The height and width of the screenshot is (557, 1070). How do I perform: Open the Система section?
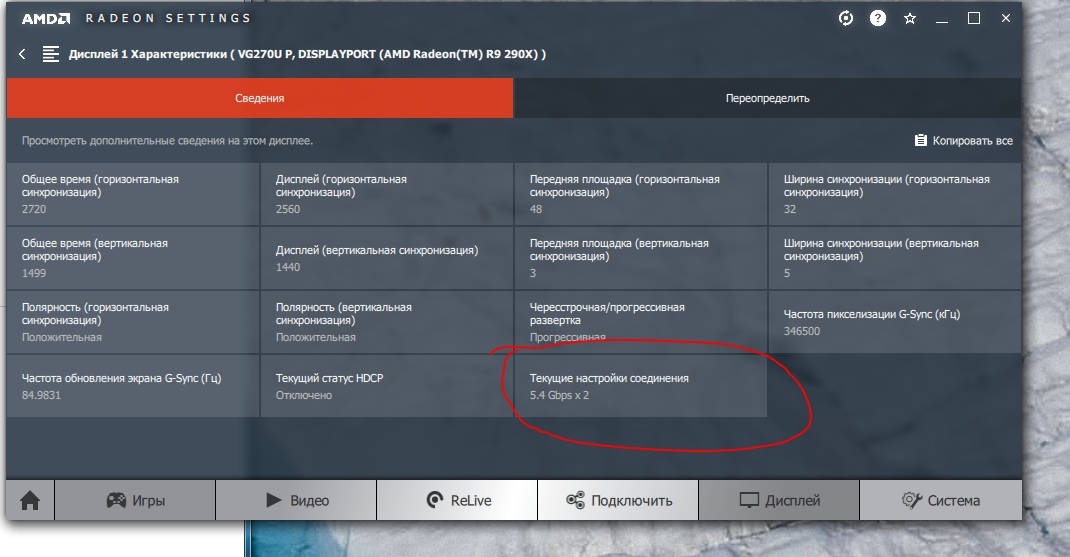coord(940,500)
